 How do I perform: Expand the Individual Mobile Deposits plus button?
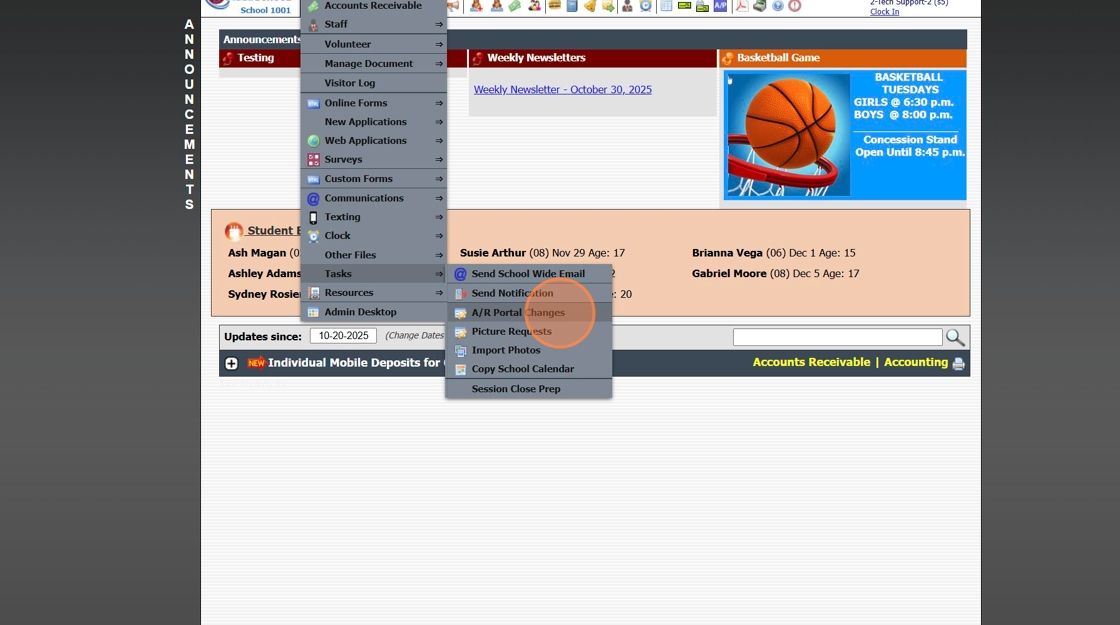pyautogui.click(x=231, y=364)
